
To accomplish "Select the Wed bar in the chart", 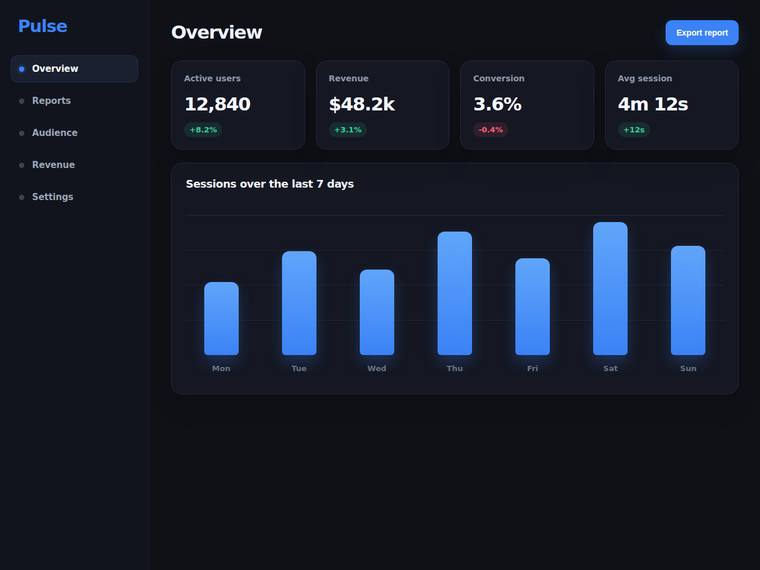I will [377, 312].
